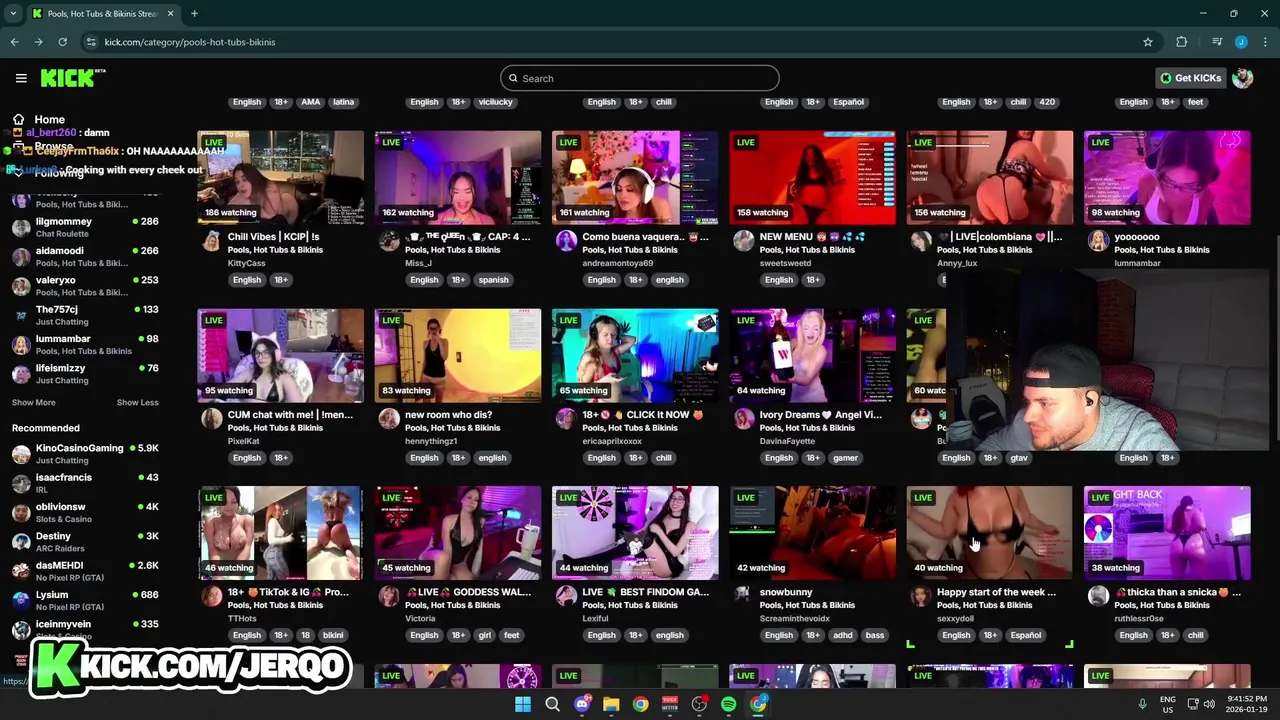
Task: Select Destiny recommended channel
Action: (x=85, y=542)
